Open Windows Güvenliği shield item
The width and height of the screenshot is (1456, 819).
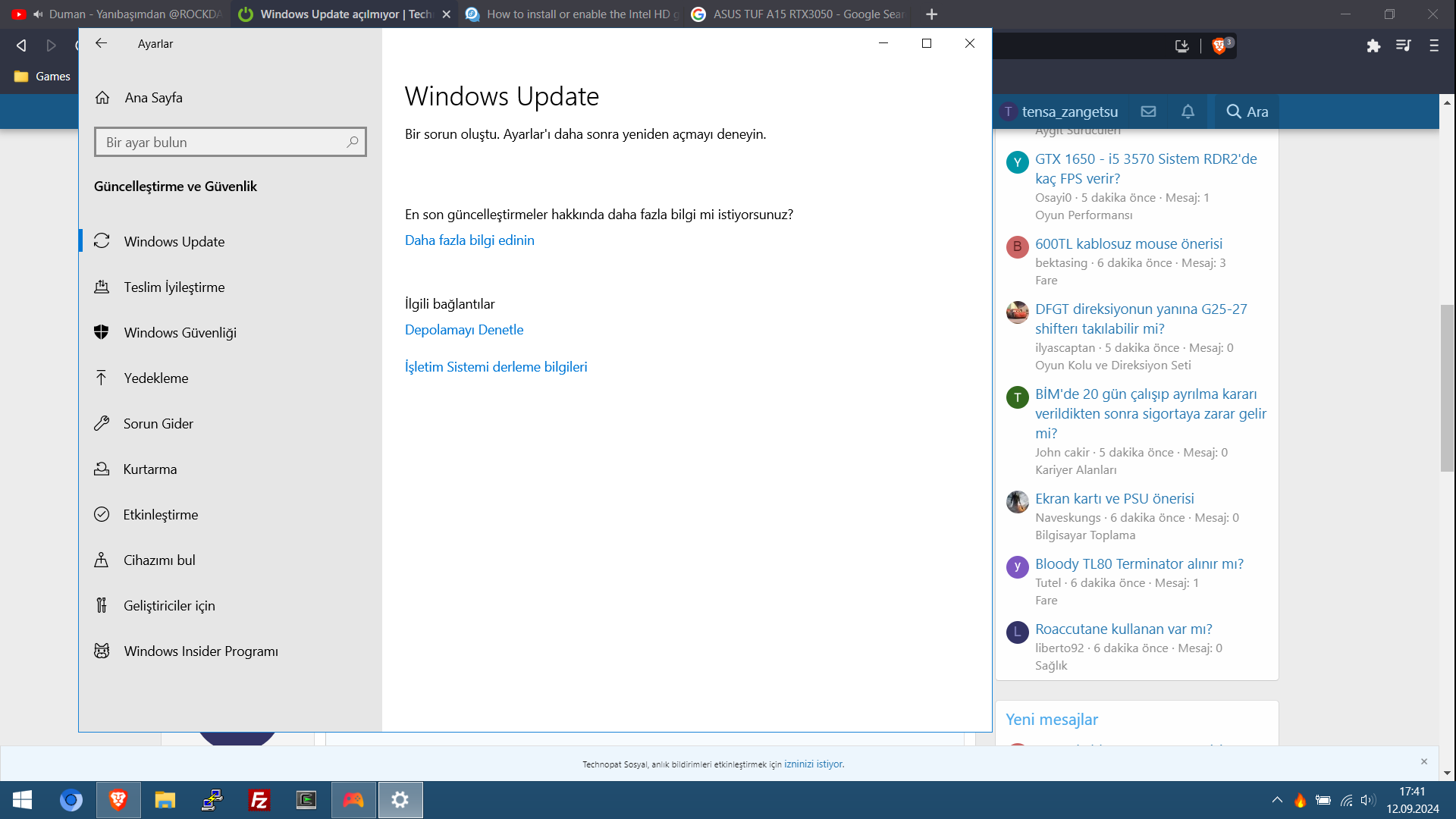point(180,332)
